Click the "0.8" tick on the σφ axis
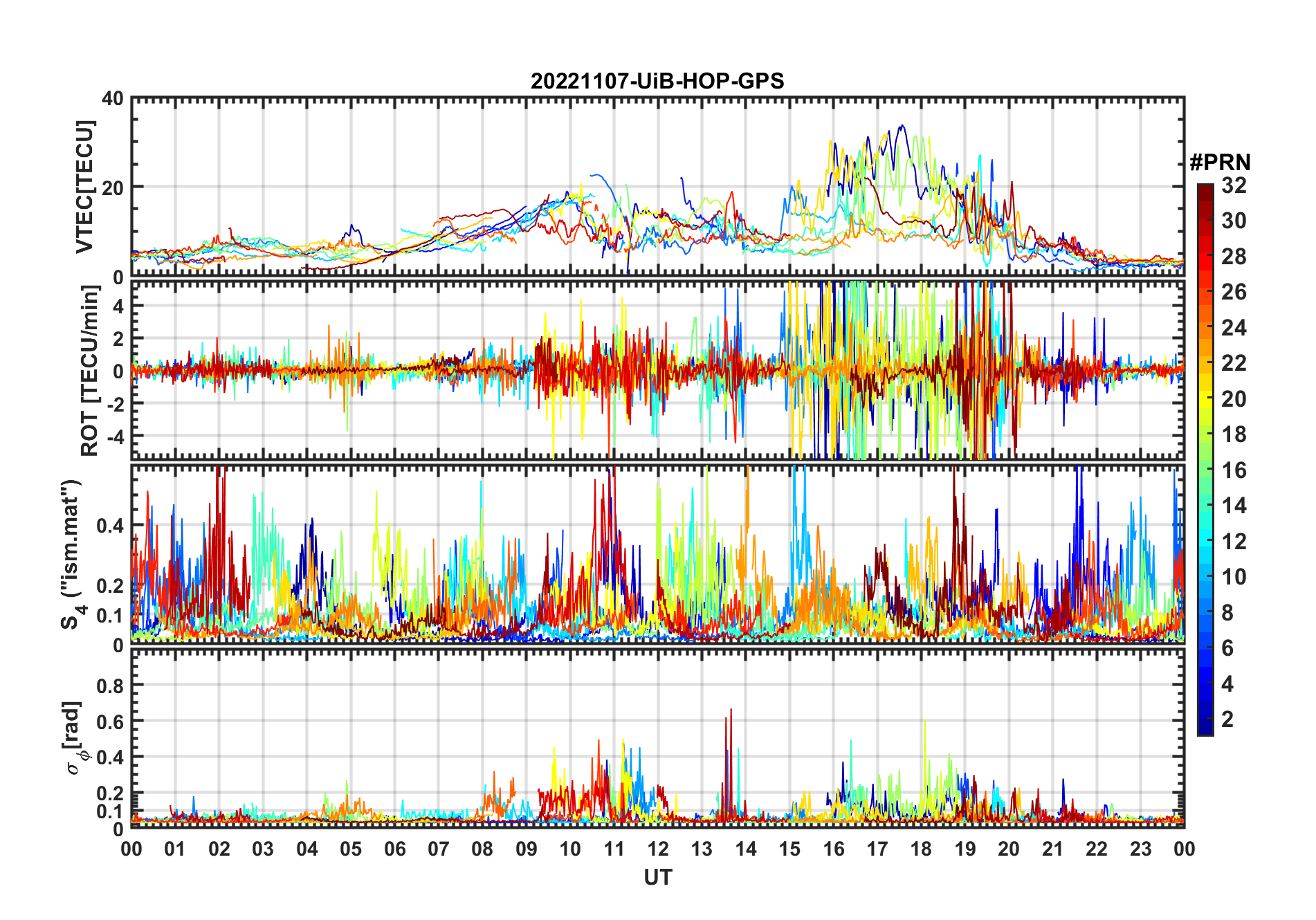1316x920 pixels. click(x=111, y=686)
